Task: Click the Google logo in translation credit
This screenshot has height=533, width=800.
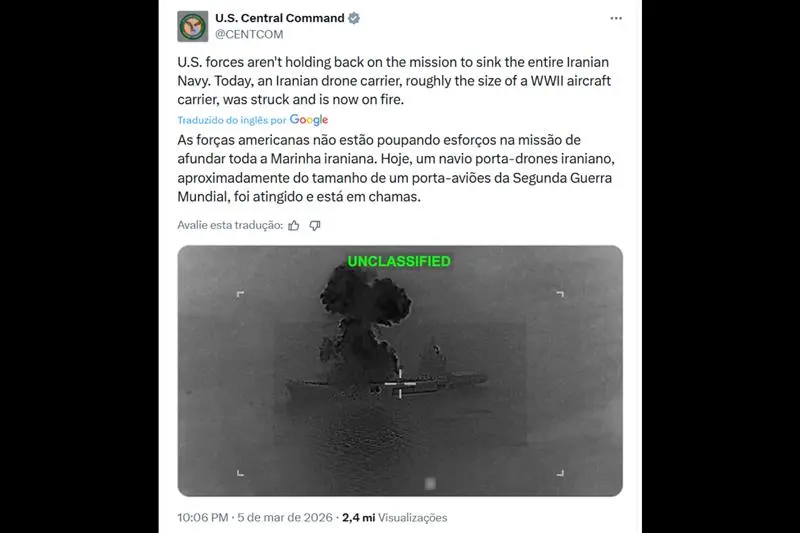Action: click(x=309, y=120)
